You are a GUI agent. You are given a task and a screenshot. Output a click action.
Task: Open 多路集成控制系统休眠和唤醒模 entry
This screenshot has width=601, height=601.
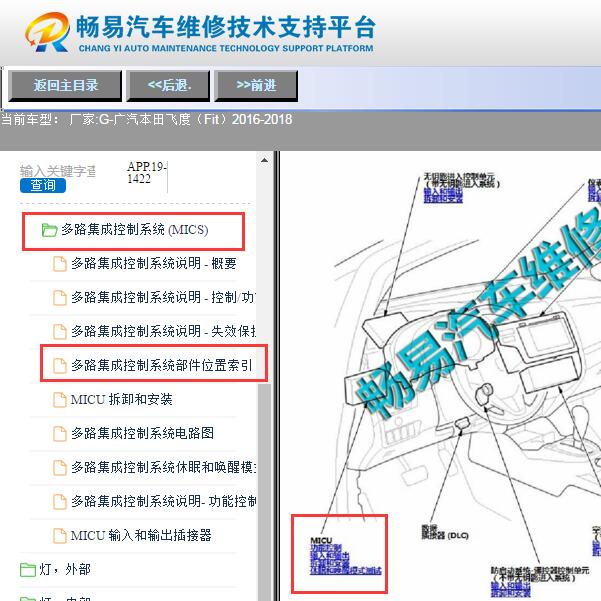tap(164, 467)
